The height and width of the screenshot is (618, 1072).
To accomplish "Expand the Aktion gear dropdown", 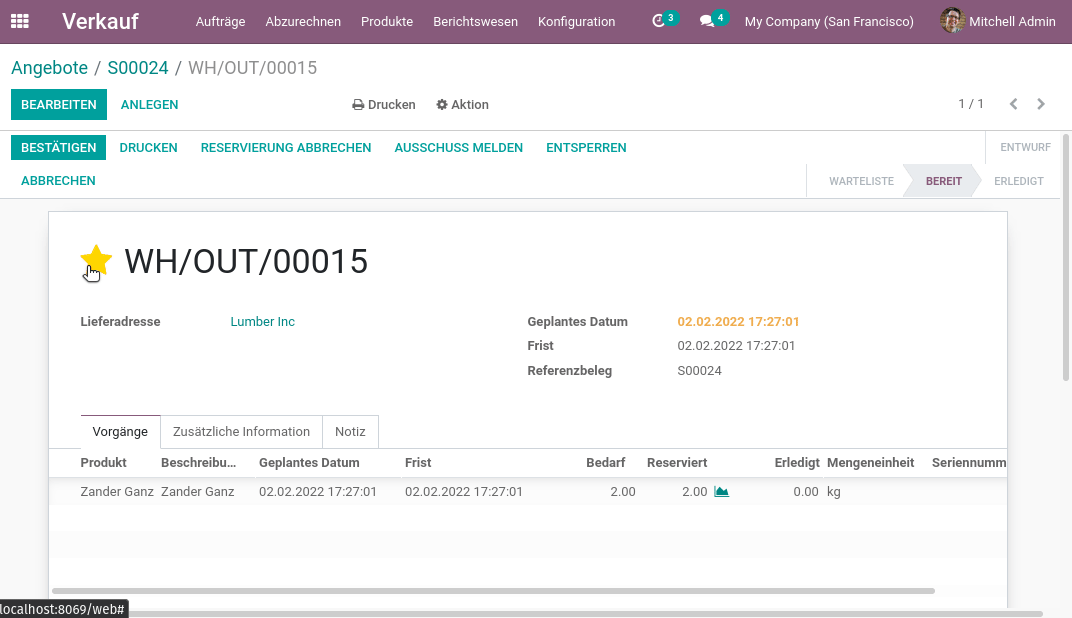I will click(x=462, y=105).
